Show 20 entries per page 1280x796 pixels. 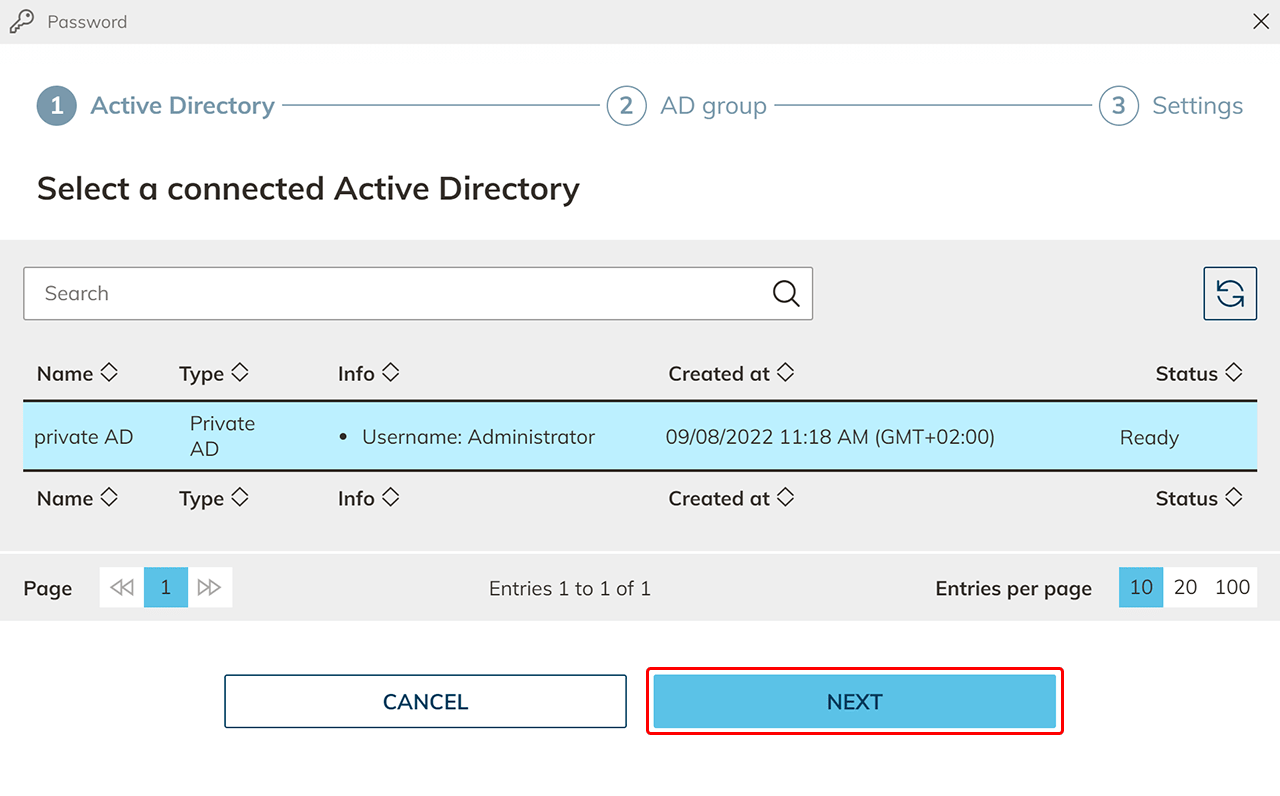[x=1185, y=588]
